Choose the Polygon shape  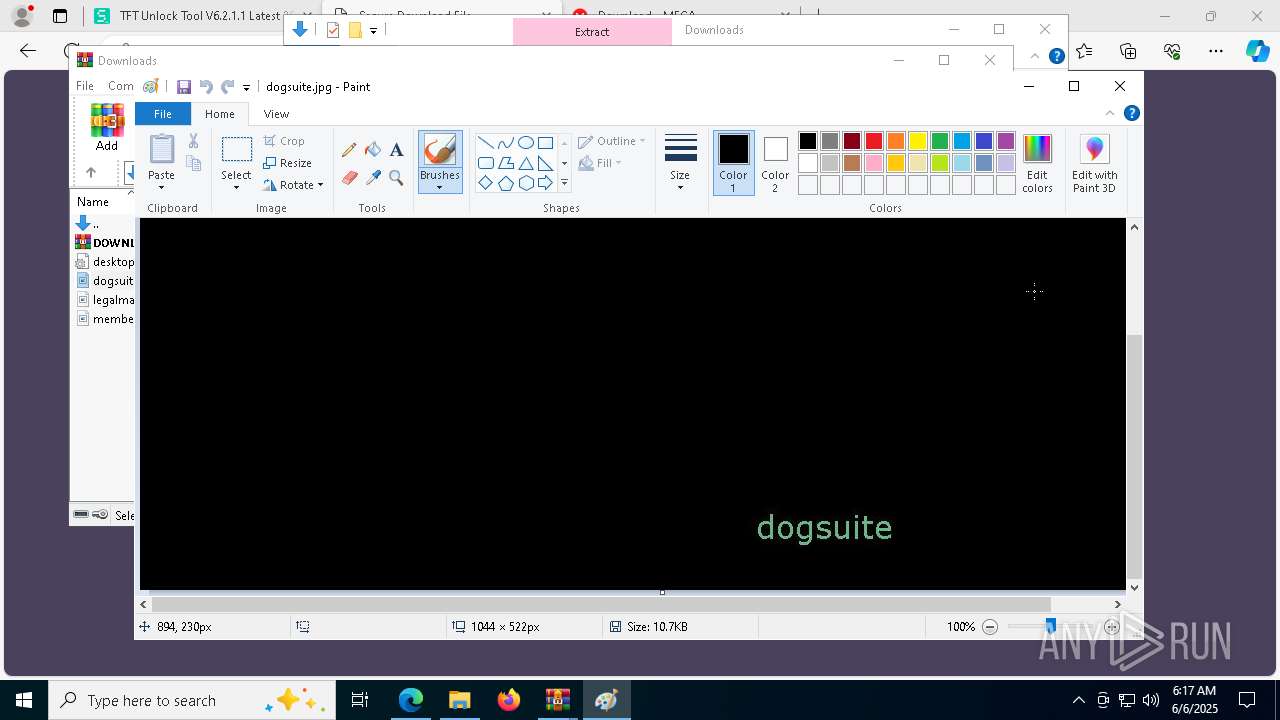click(x=505, y=163)
